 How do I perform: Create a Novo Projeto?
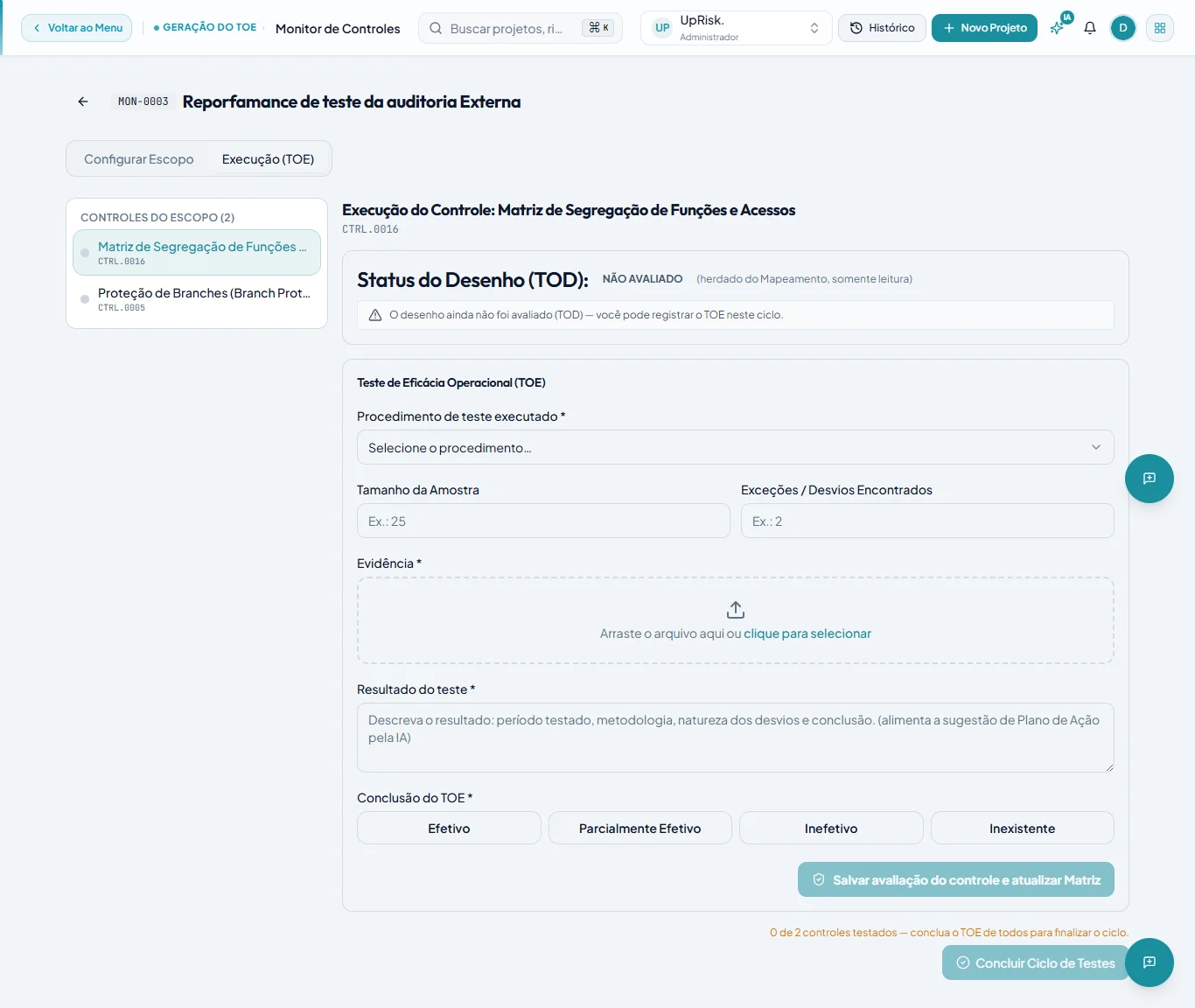tap(985, 28)
